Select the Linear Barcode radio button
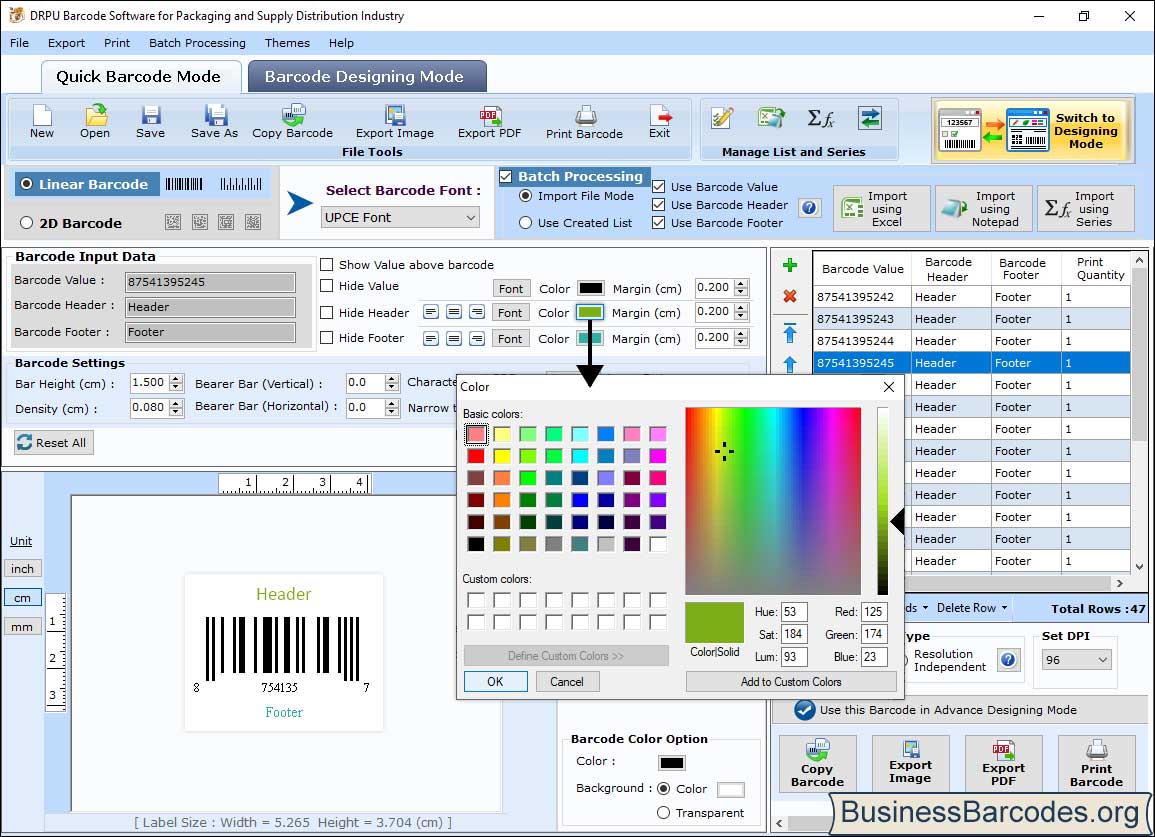 [27, 184]
